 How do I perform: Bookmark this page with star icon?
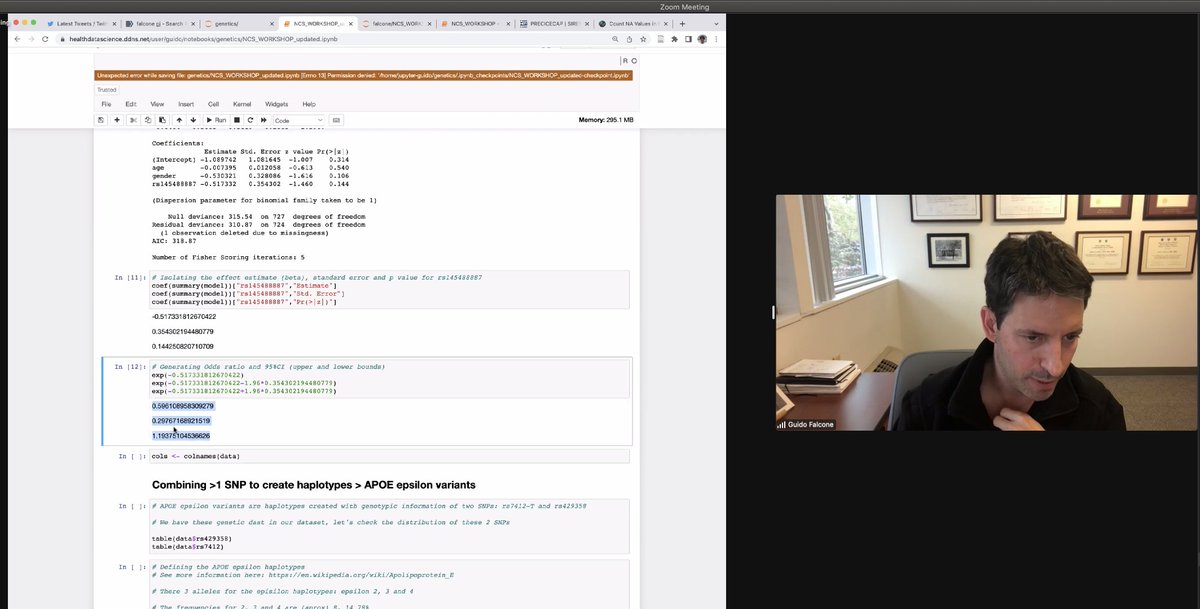(643, 39)
